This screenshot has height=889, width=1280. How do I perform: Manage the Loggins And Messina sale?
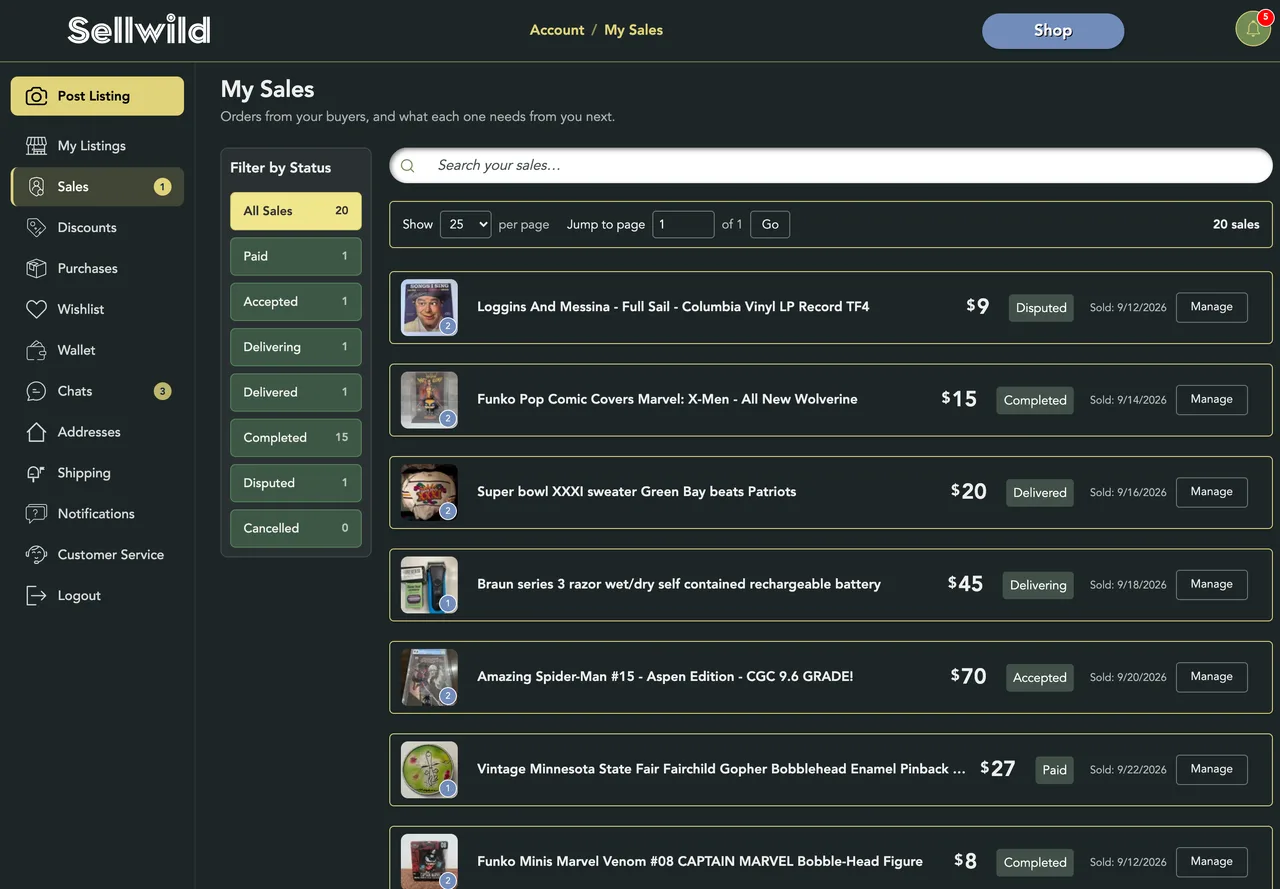(x=1212, y=307)
